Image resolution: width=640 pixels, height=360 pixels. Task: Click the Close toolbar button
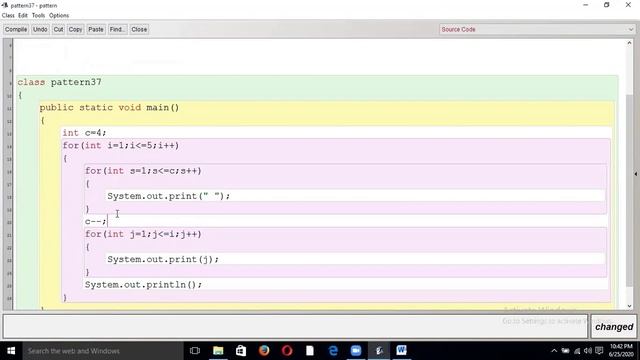pyautogui.click(x=139, y=29)
